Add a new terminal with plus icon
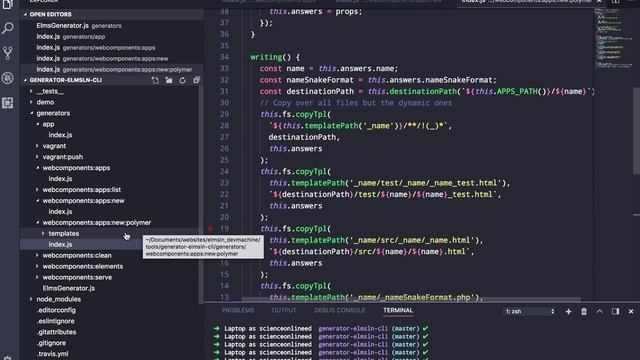The height and width of the screenshot is (360, 640). click(x=568, y=311)
